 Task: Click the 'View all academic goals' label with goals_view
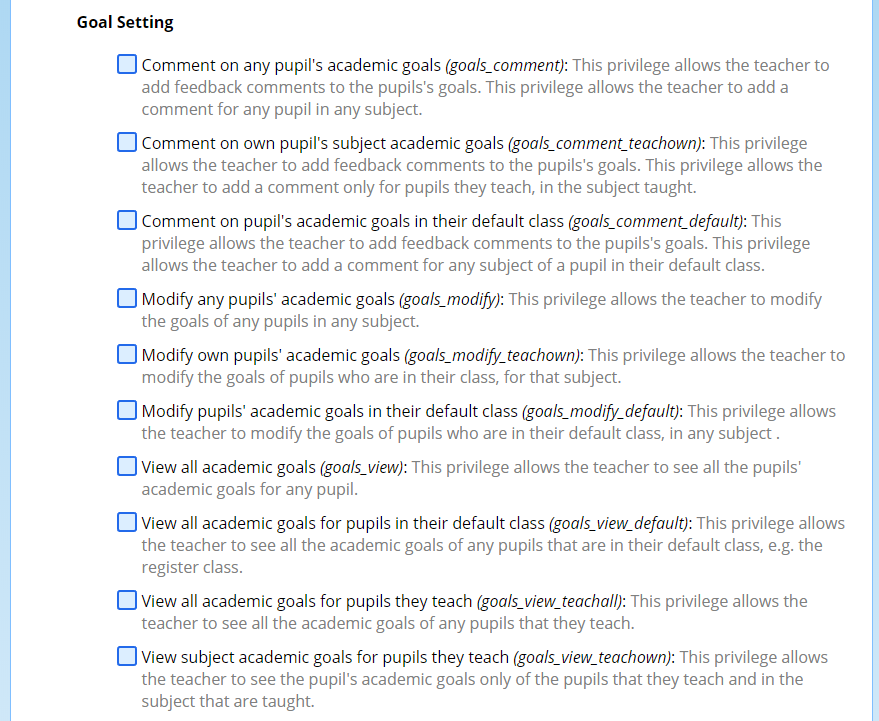click(x=228, y=467)
